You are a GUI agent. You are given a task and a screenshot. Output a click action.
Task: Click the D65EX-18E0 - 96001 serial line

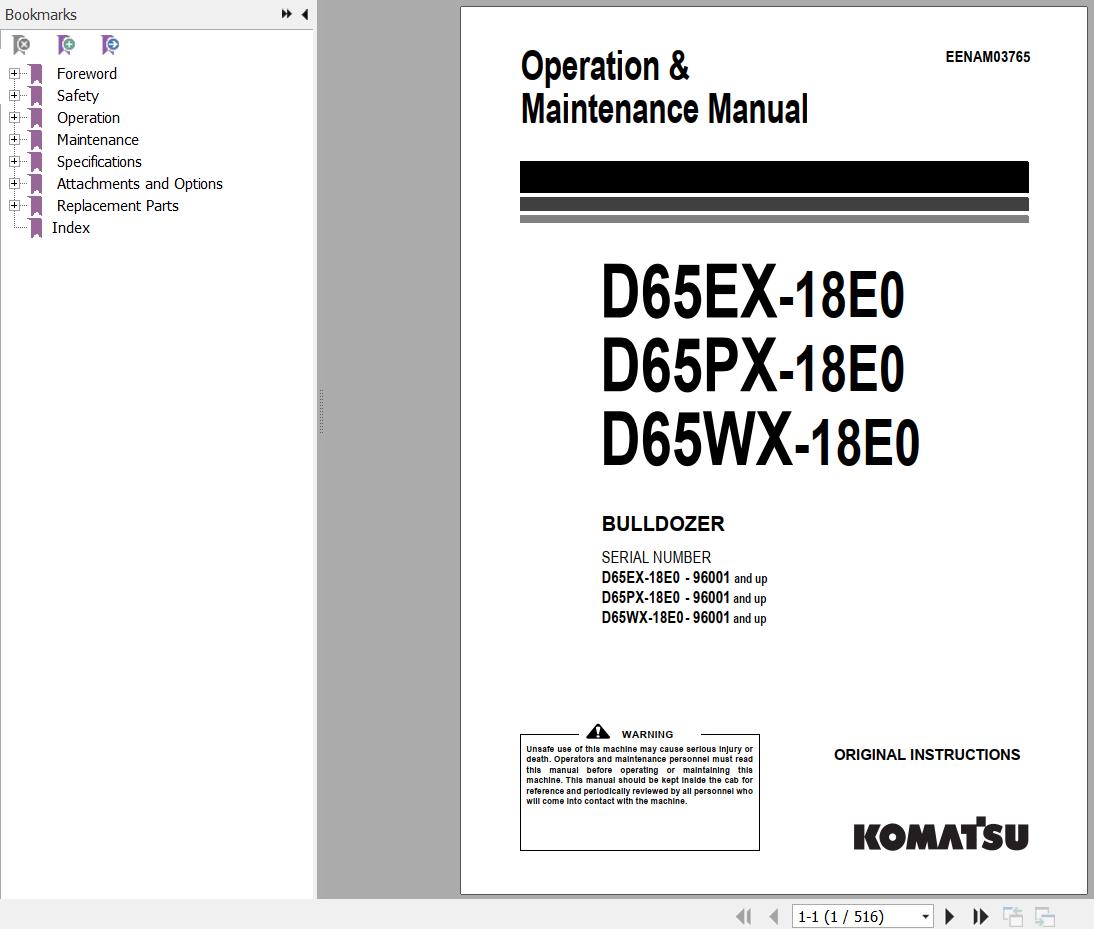pyautogui.click(x=684, y=577)
